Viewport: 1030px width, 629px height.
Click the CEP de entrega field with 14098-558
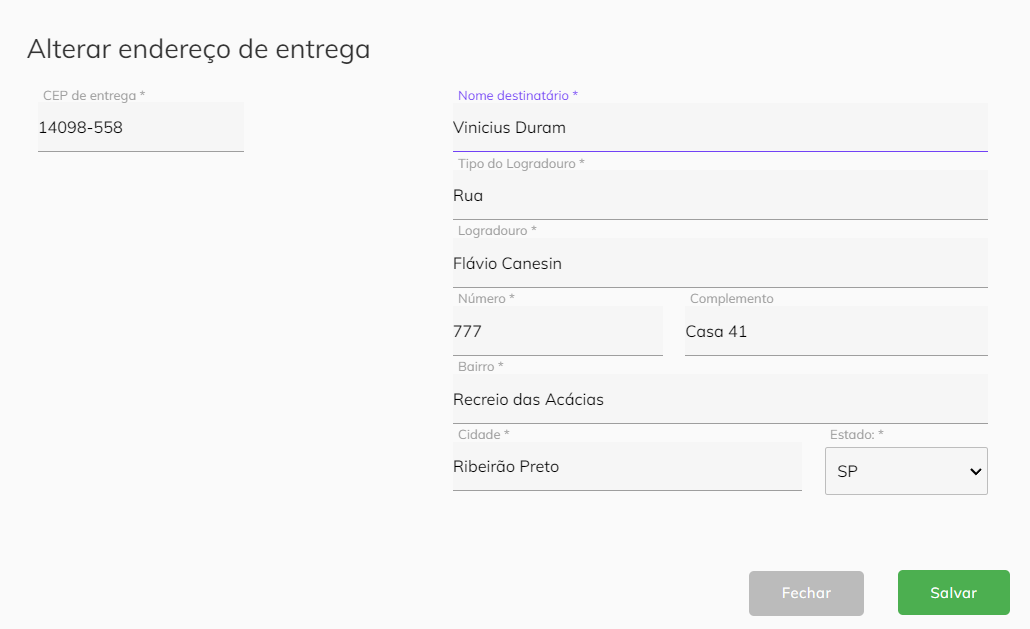pos(141,127)
